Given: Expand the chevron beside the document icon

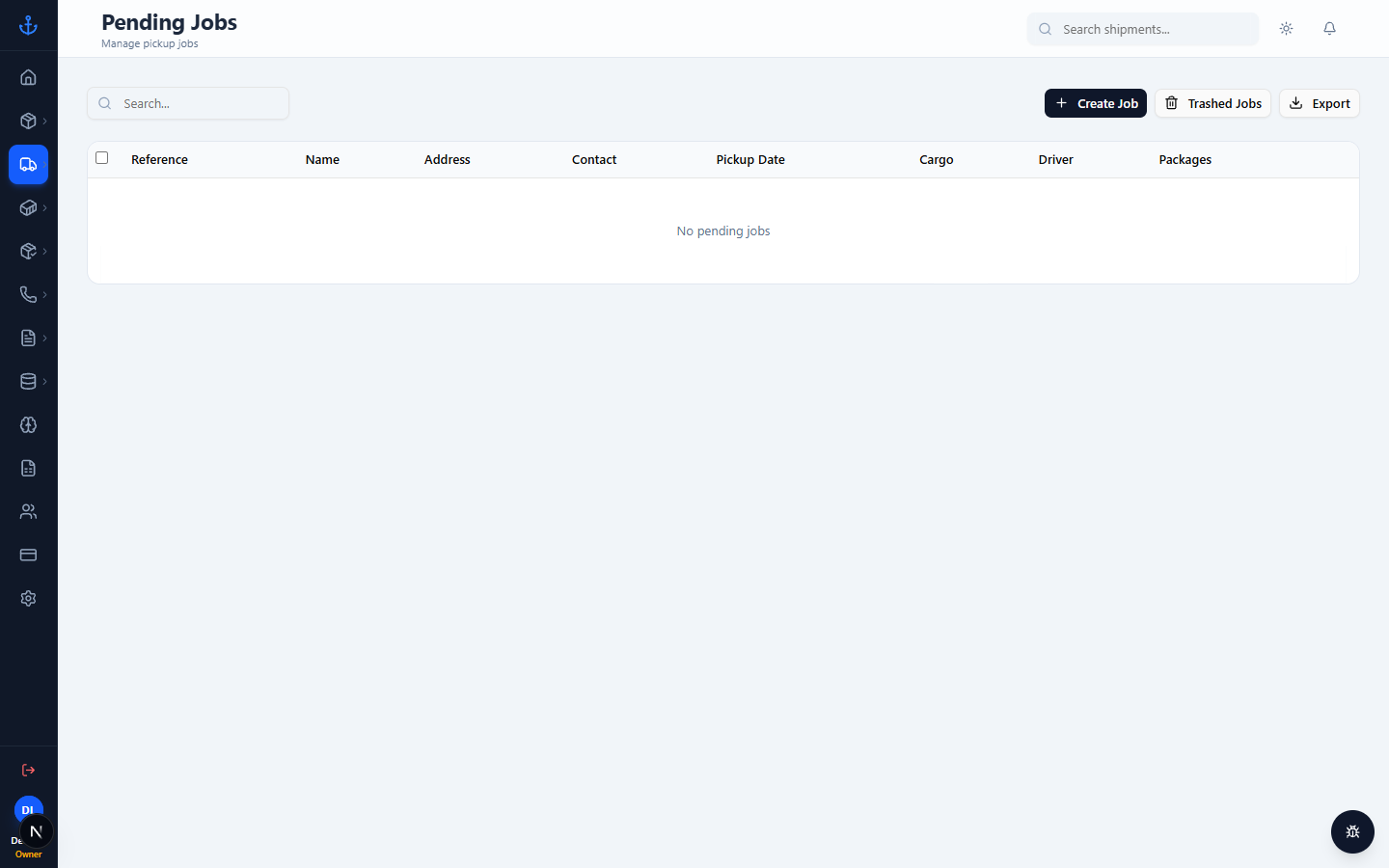Looking at the screenshot, I should coord(44,338).
